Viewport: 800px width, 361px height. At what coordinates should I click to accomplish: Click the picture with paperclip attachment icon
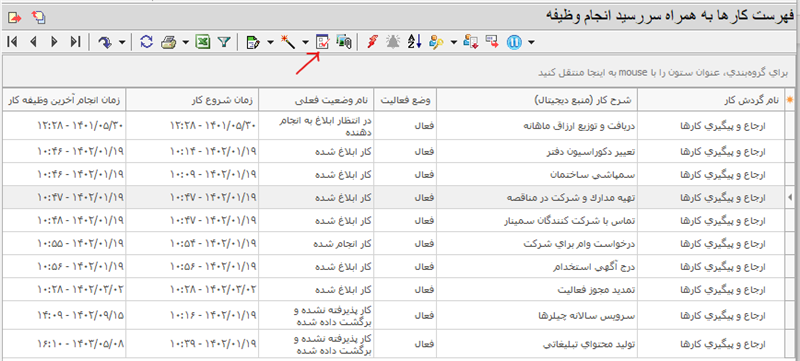pos(344,42)
